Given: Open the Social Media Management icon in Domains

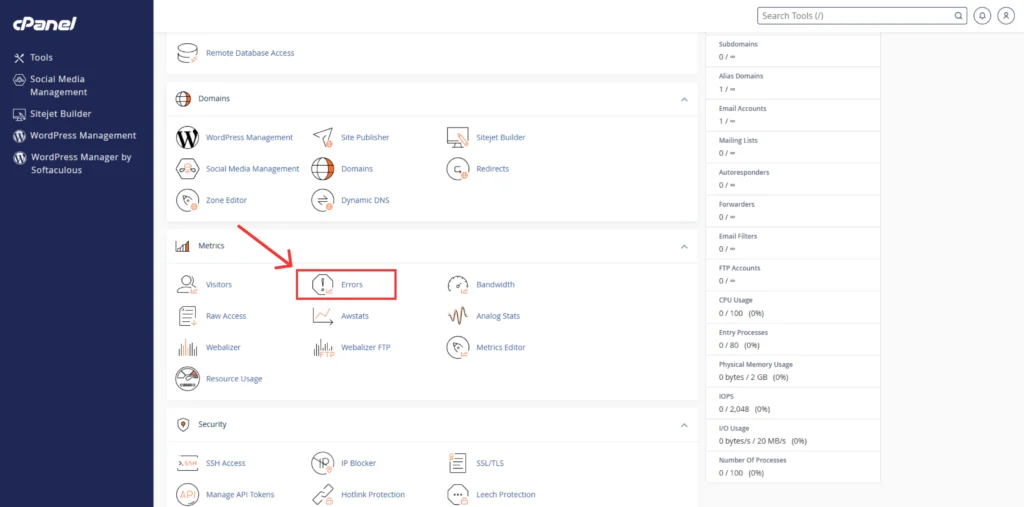Looking at the screenshot, I should 187,169.
